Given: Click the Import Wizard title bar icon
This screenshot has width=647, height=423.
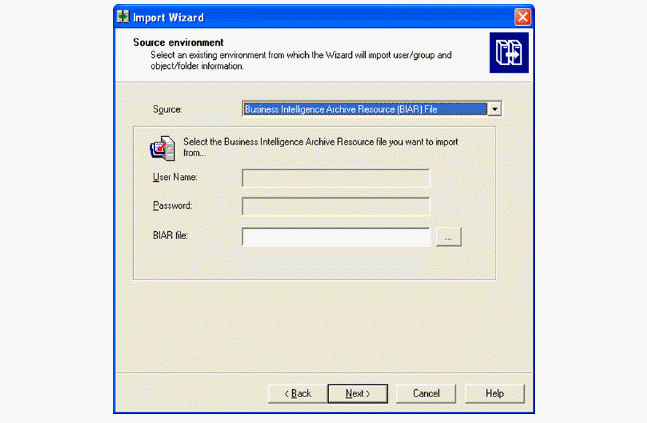Looking at the screenshot, I should pyautogui.click(x=123, y=17).
